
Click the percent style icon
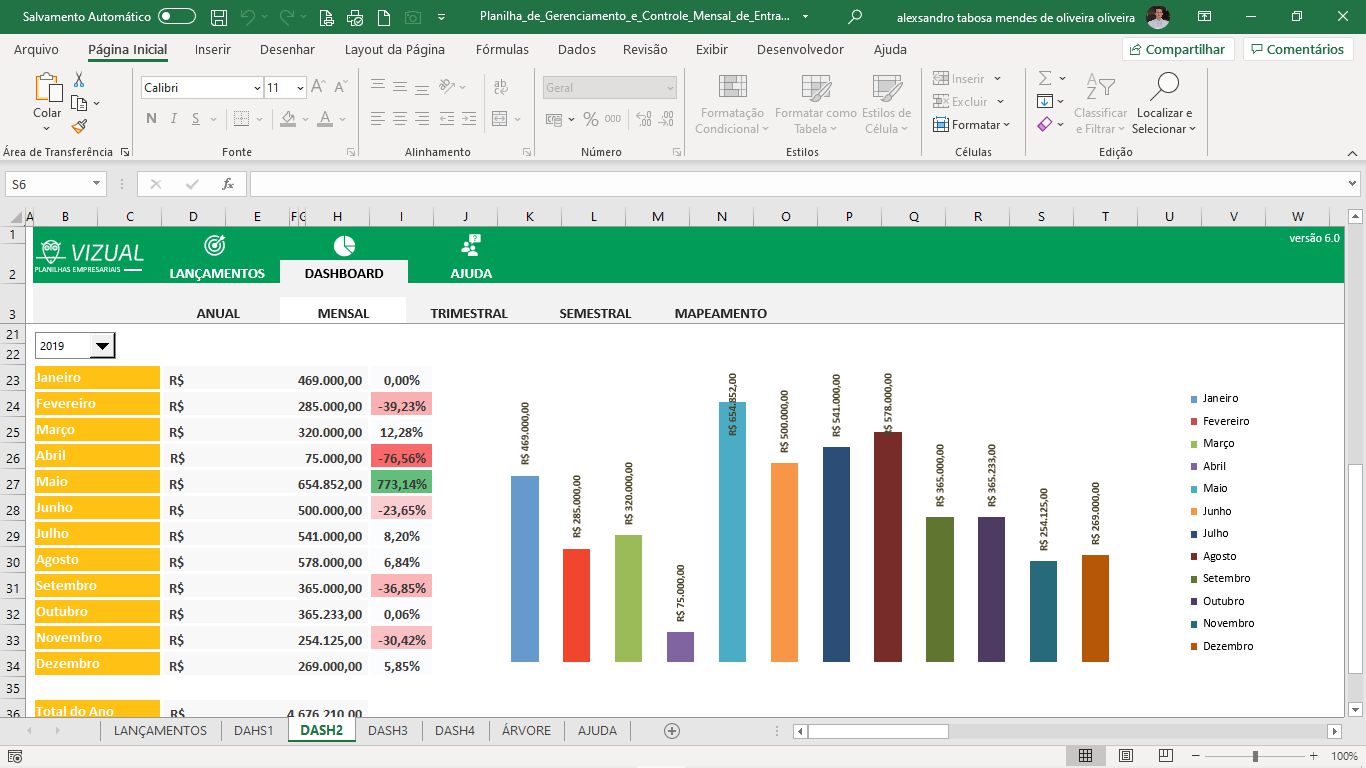pos(591,119)
